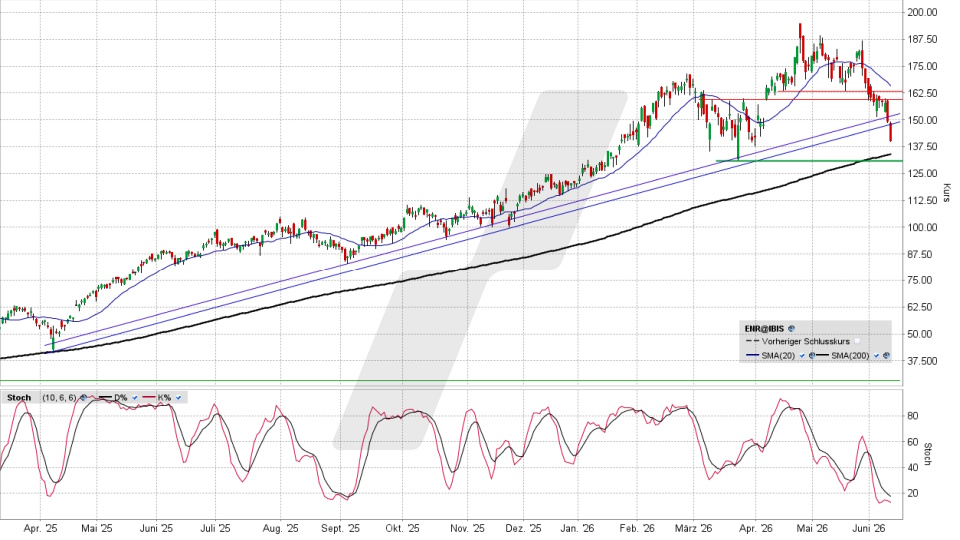Click the März '26 date label
Viewport: 960px width, 540px height.
point(694,528)
